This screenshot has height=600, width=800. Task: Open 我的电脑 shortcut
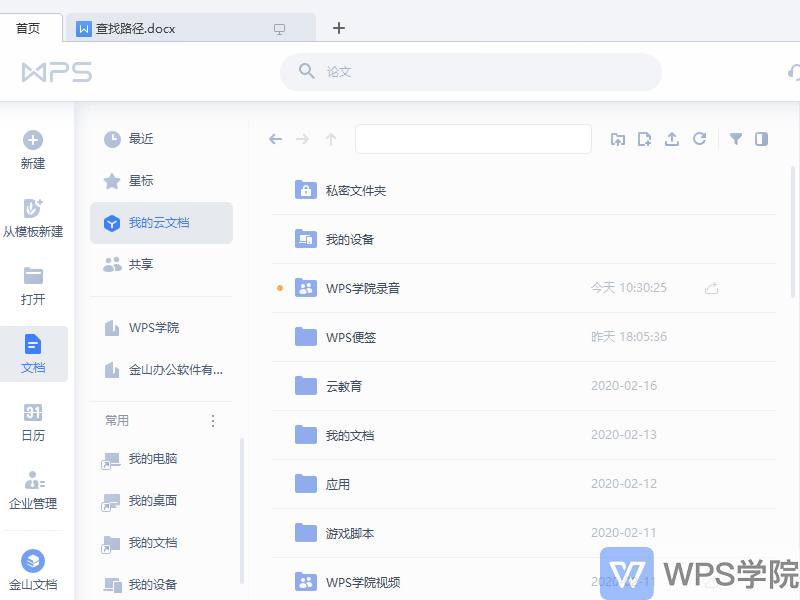(161, 459)
